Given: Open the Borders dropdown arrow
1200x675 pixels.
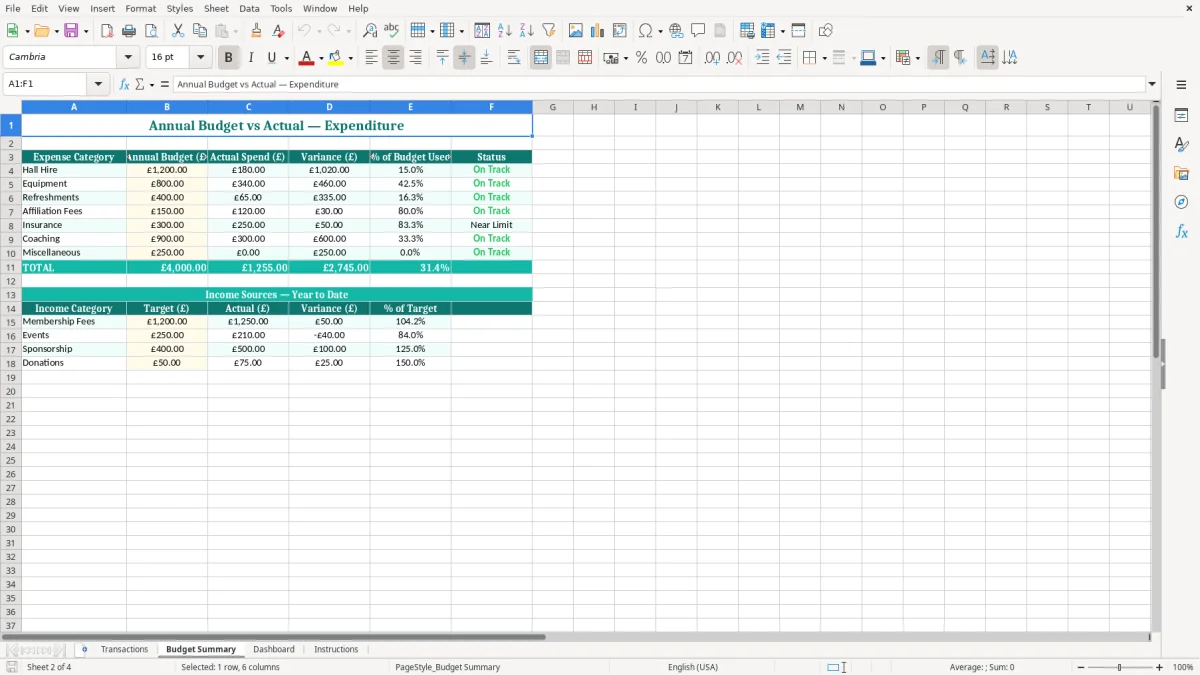Looking at the screenshot, I should tap(824, 58).
